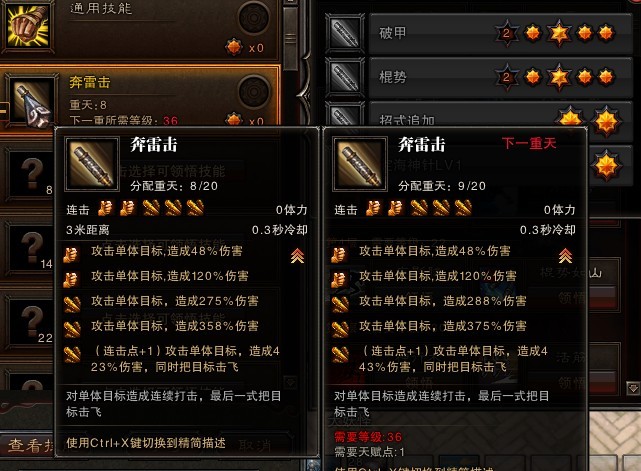The width and height of the screenshot is (641, 471).
Task: Toggle the round slot on 奔雷击 row
Action: coord(254,92)
